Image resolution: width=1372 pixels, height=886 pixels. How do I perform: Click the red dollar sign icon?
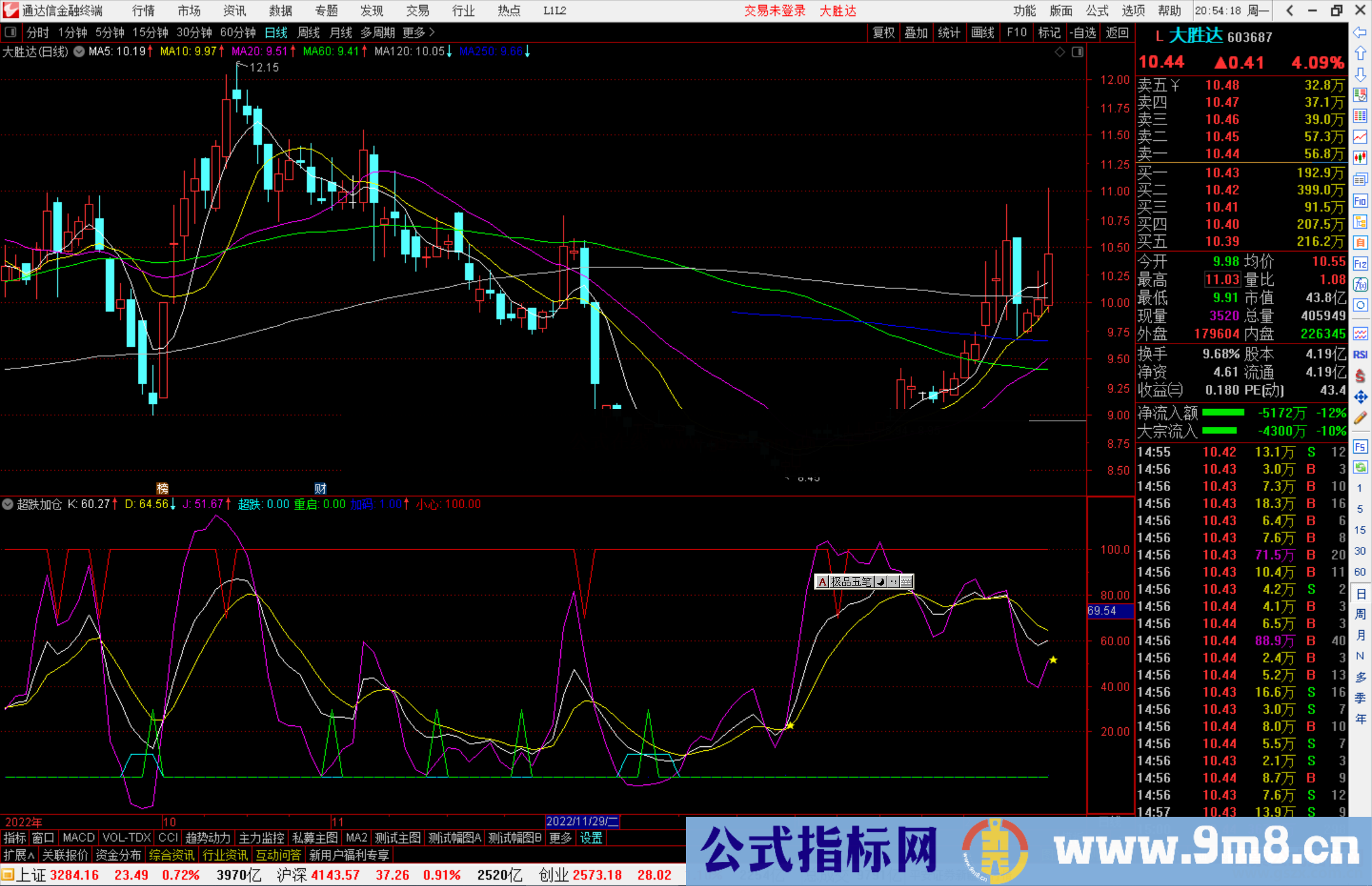click(x=1360, y=375)
